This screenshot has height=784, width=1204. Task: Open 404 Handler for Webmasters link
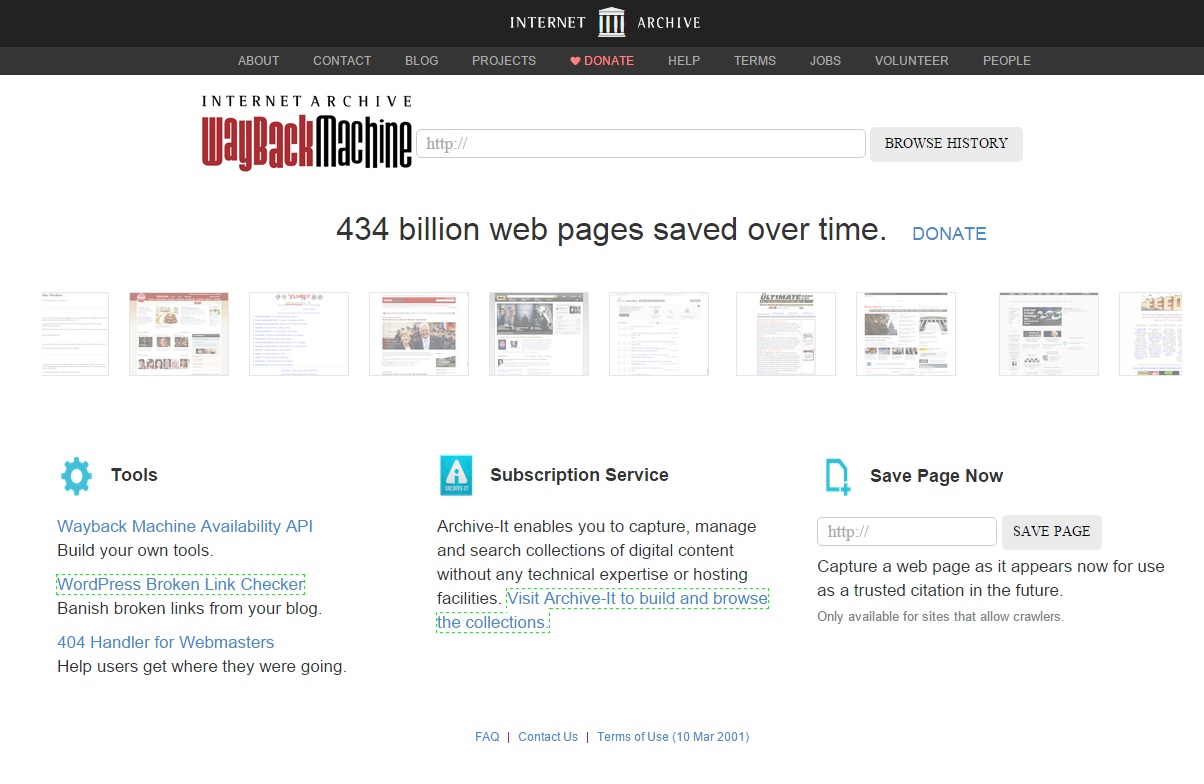[x=165, y=642]
